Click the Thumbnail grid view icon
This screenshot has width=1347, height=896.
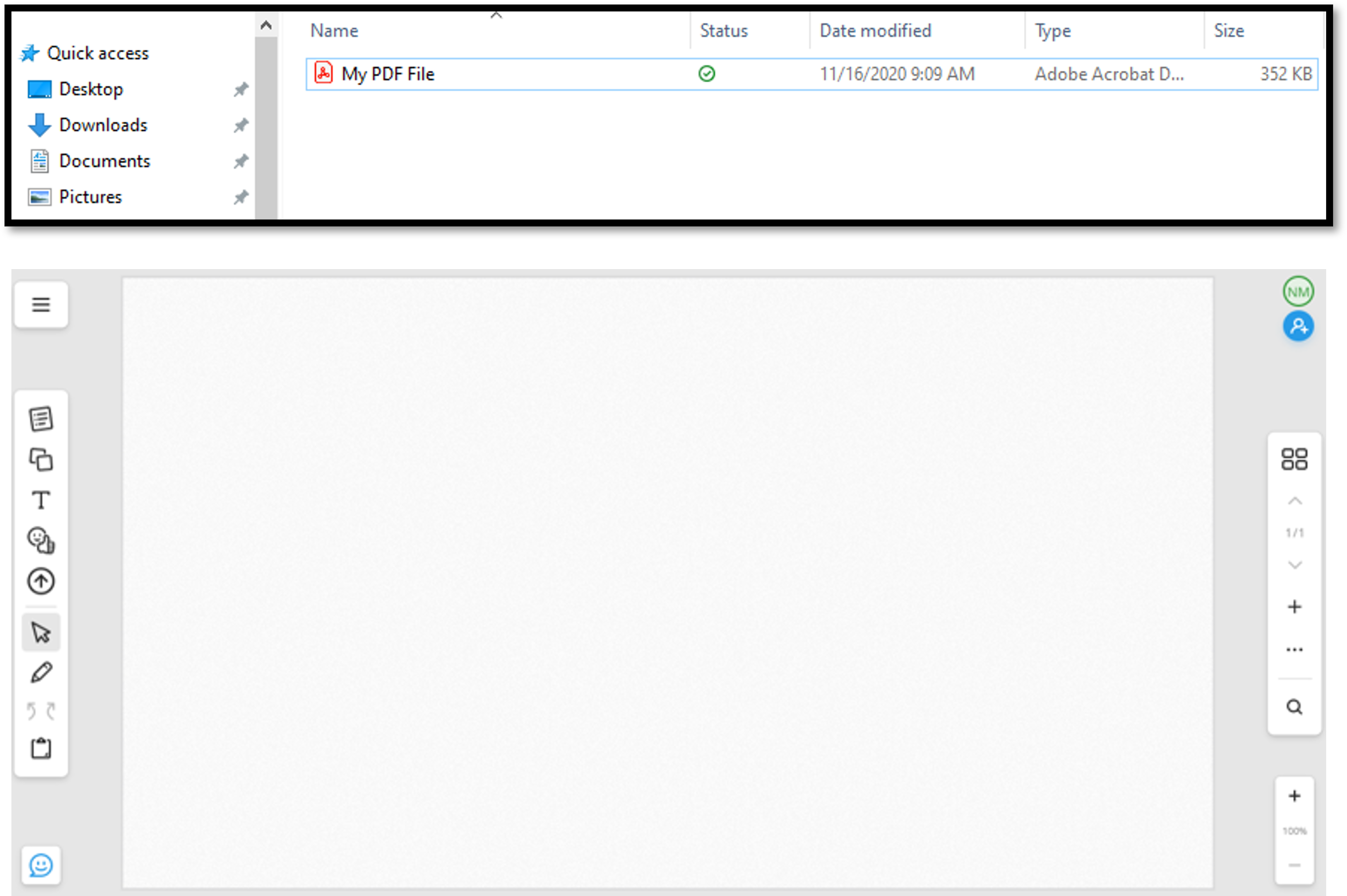coord(1294,459)
